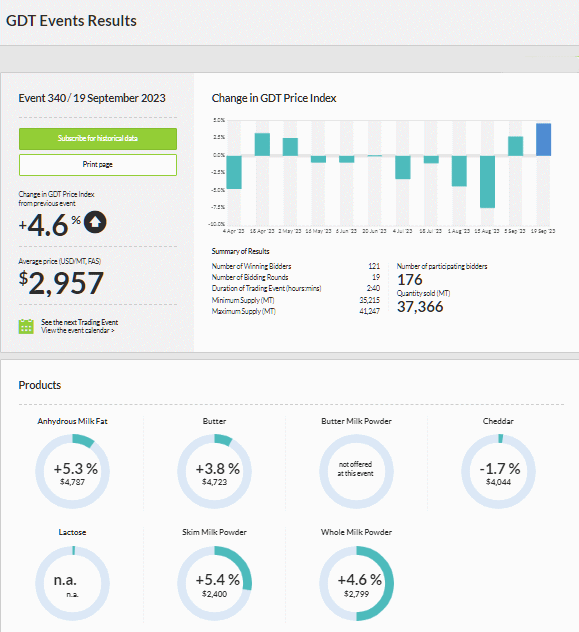Viewport: 579px width, 632px height.
Task: Select the 16 May '23 bar in the chart
Action: [318, 159]
